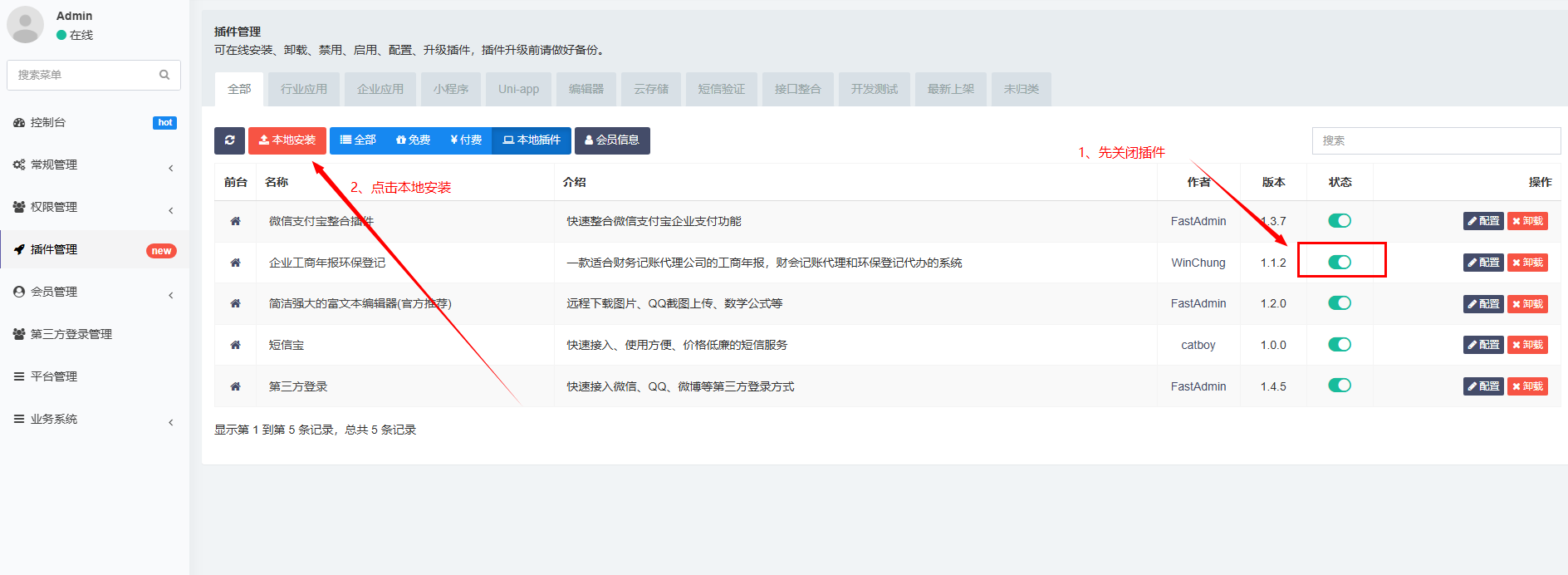Toggle the status switch for 微信支付宝整合插件
Image resolution: width=1568 pixels, height=575 pixels.
[x=1340, y=220]
